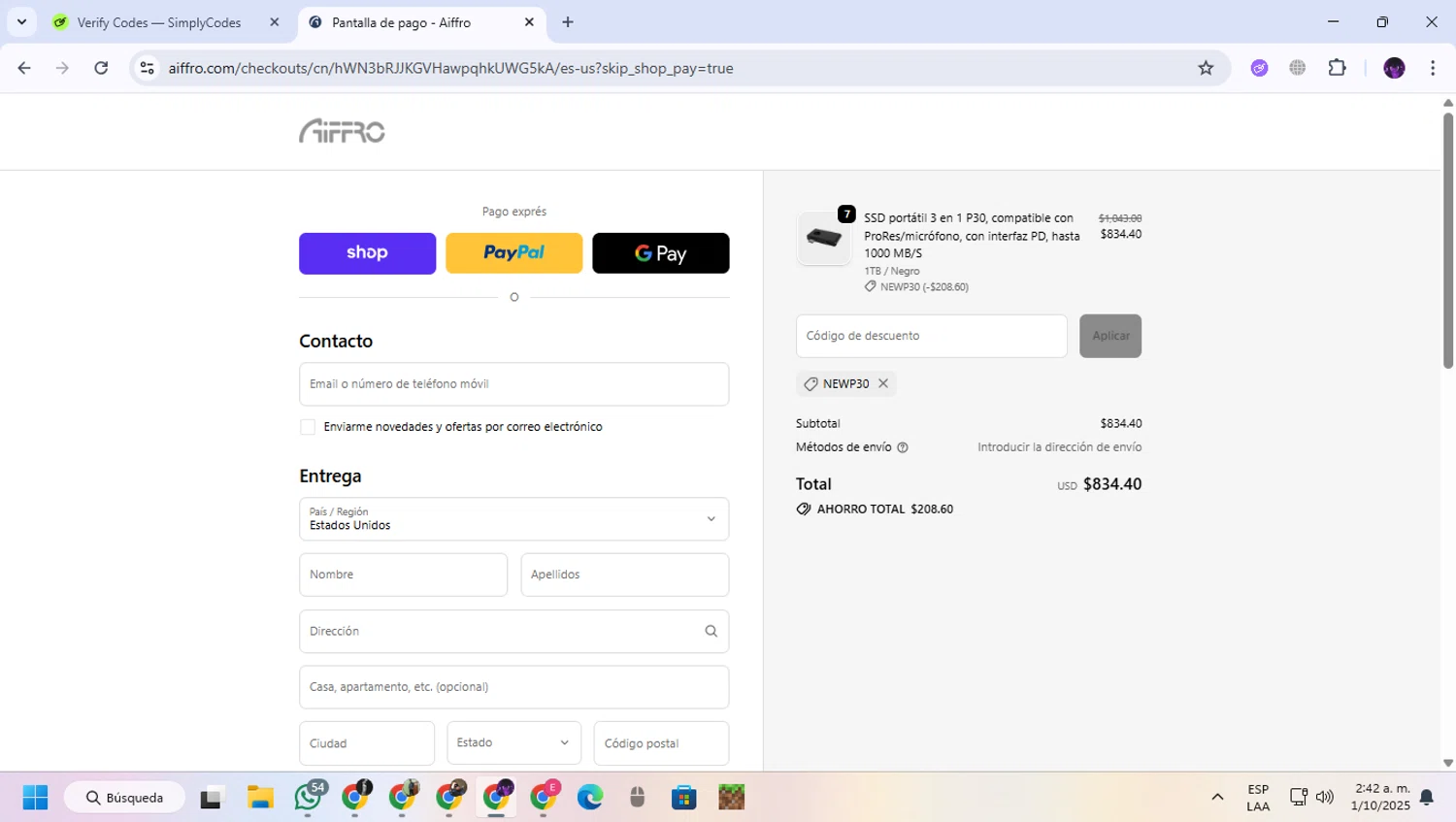Click the Total amount $834.40
This screenshot has height=822, width=1456.
click(1112, 484)
